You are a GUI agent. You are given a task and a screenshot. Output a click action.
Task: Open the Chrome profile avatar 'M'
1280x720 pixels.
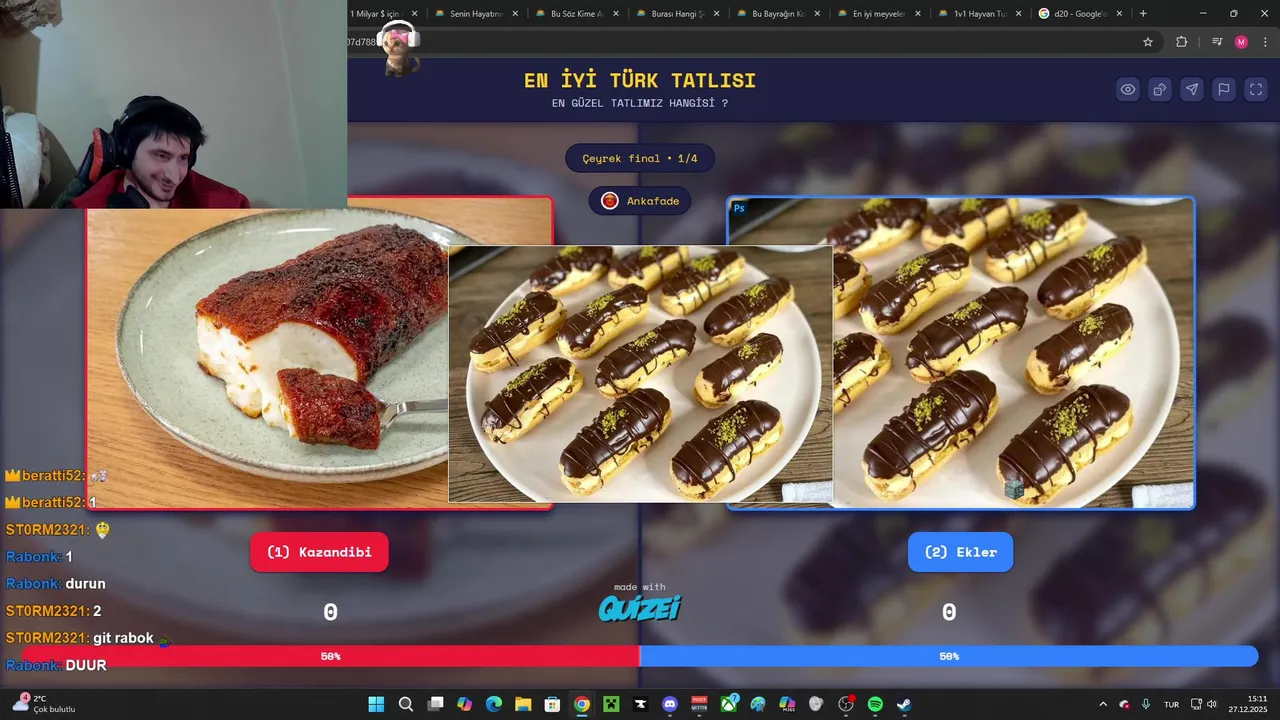point(1241,42)
